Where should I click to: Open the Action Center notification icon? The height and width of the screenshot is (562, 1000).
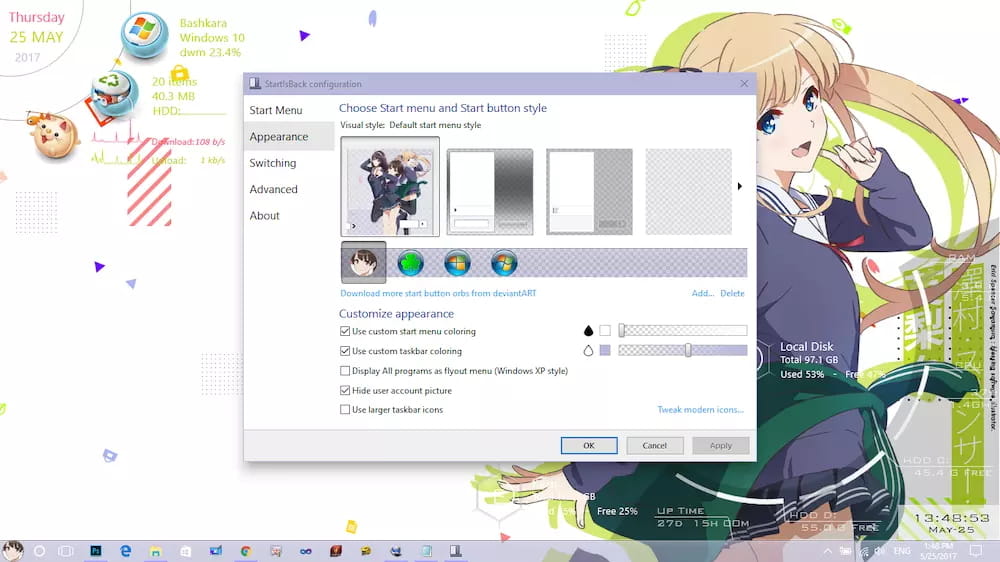click(976, 551)
